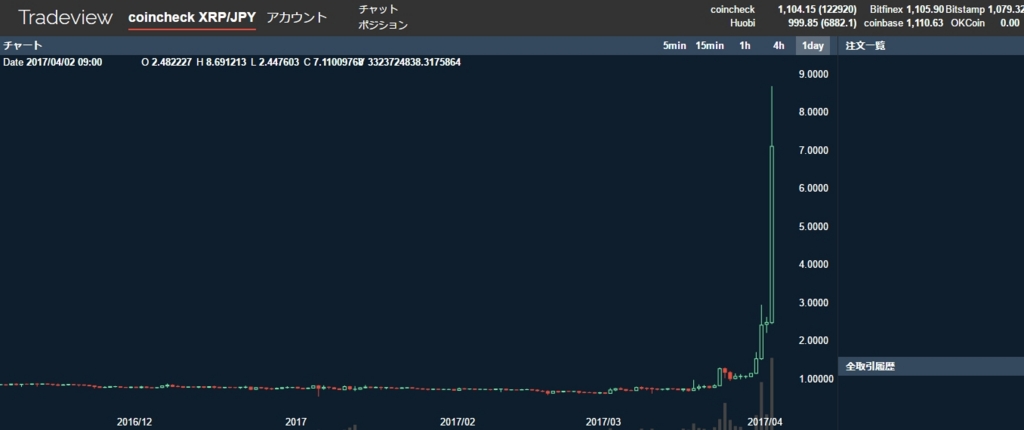Open the チャット link
The width and height of the screenshot is (1024, 430).
click(378, 9)
